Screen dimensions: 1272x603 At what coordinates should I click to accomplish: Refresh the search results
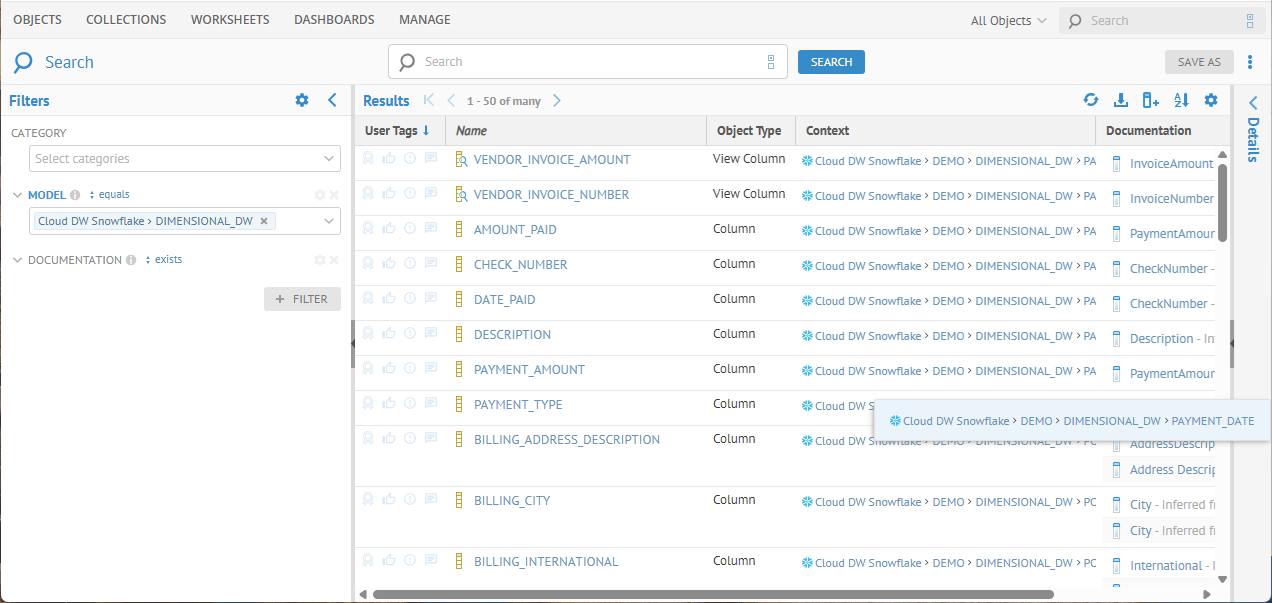1091,100
